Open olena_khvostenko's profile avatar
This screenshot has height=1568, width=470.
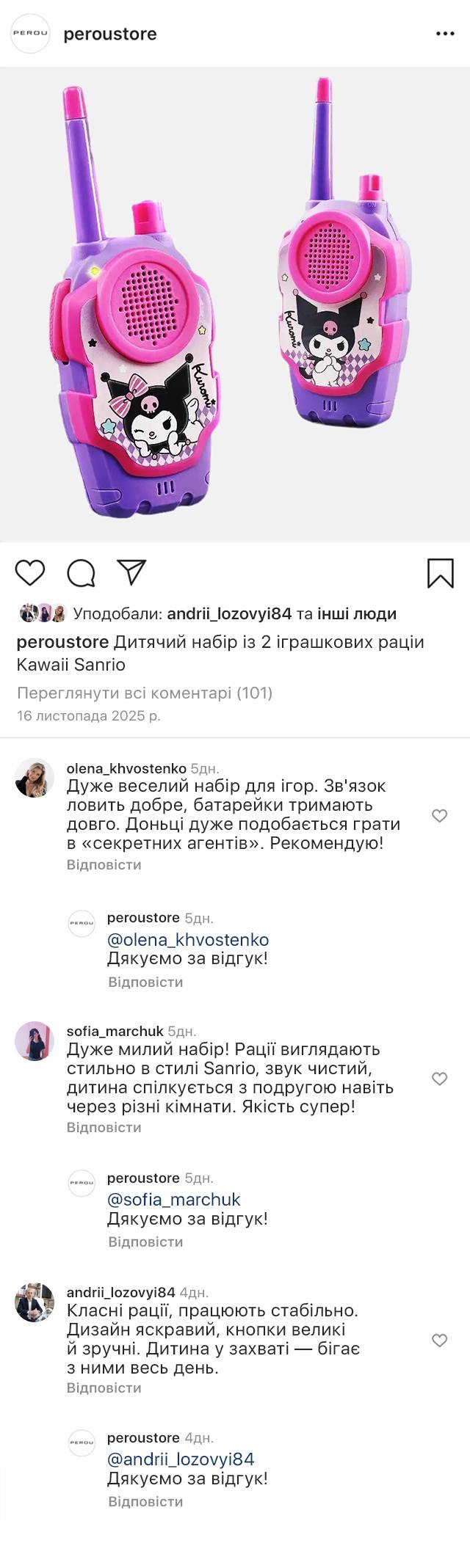[35, 778]
